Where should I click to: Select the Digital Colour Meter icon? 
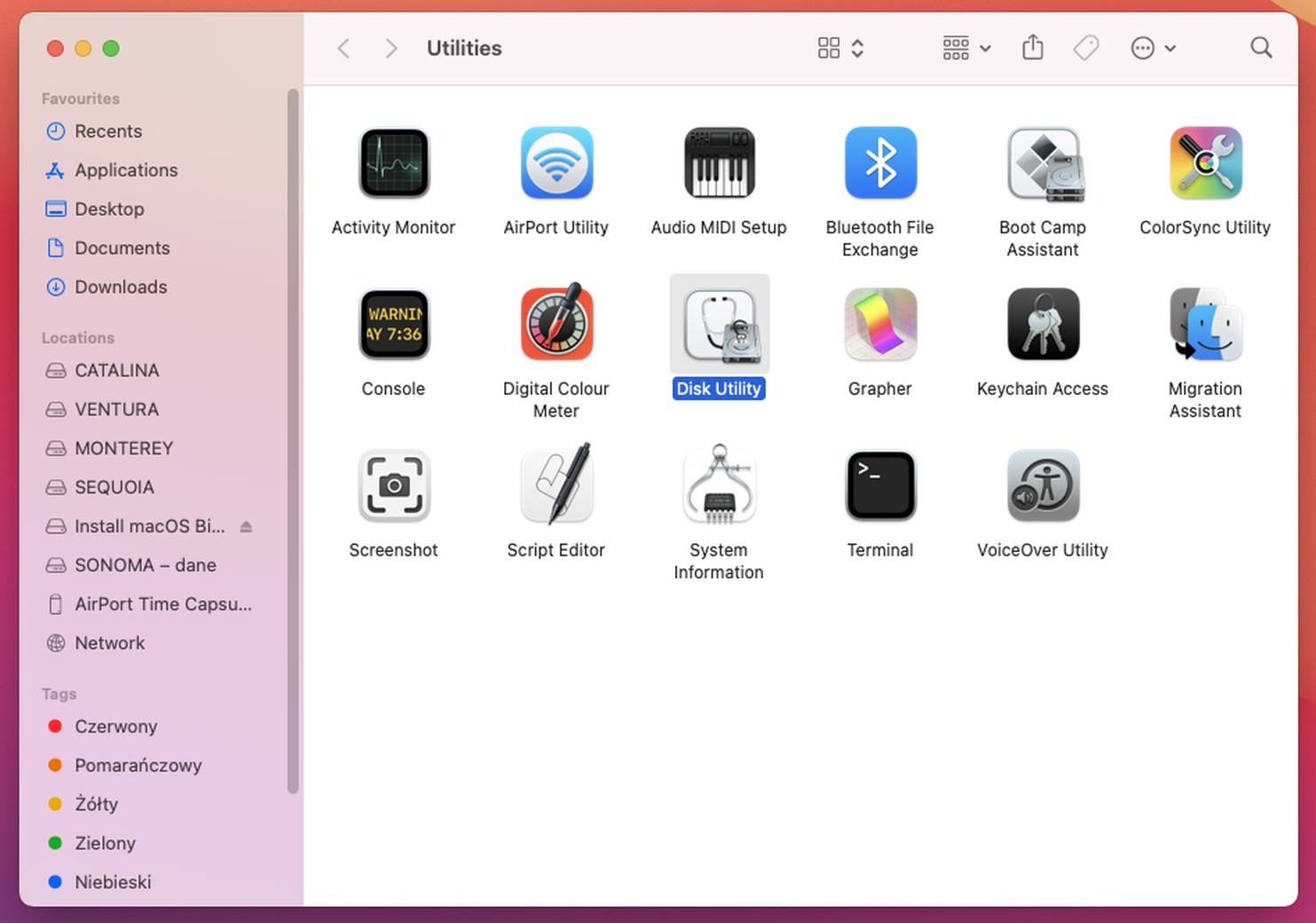click(x=556, y=321)
